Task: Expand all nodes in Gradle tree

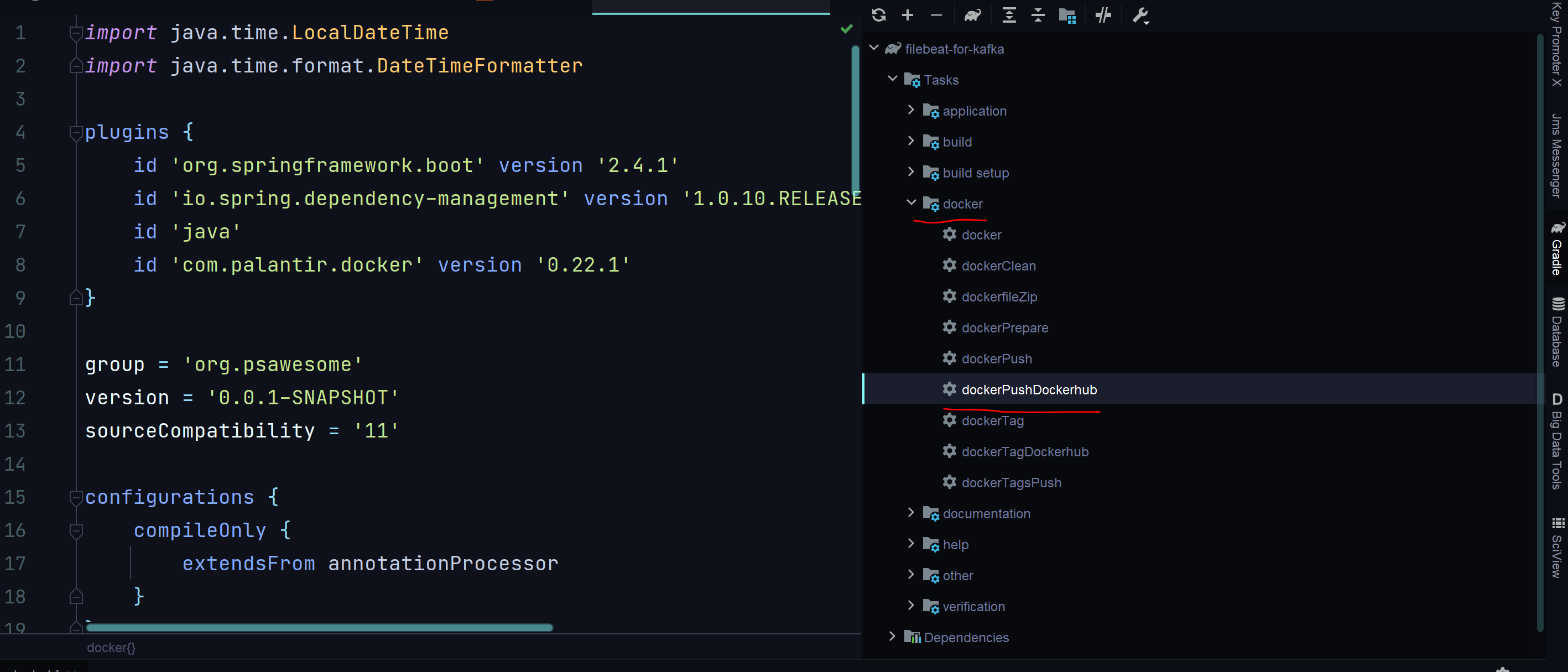Action: 1009,15
